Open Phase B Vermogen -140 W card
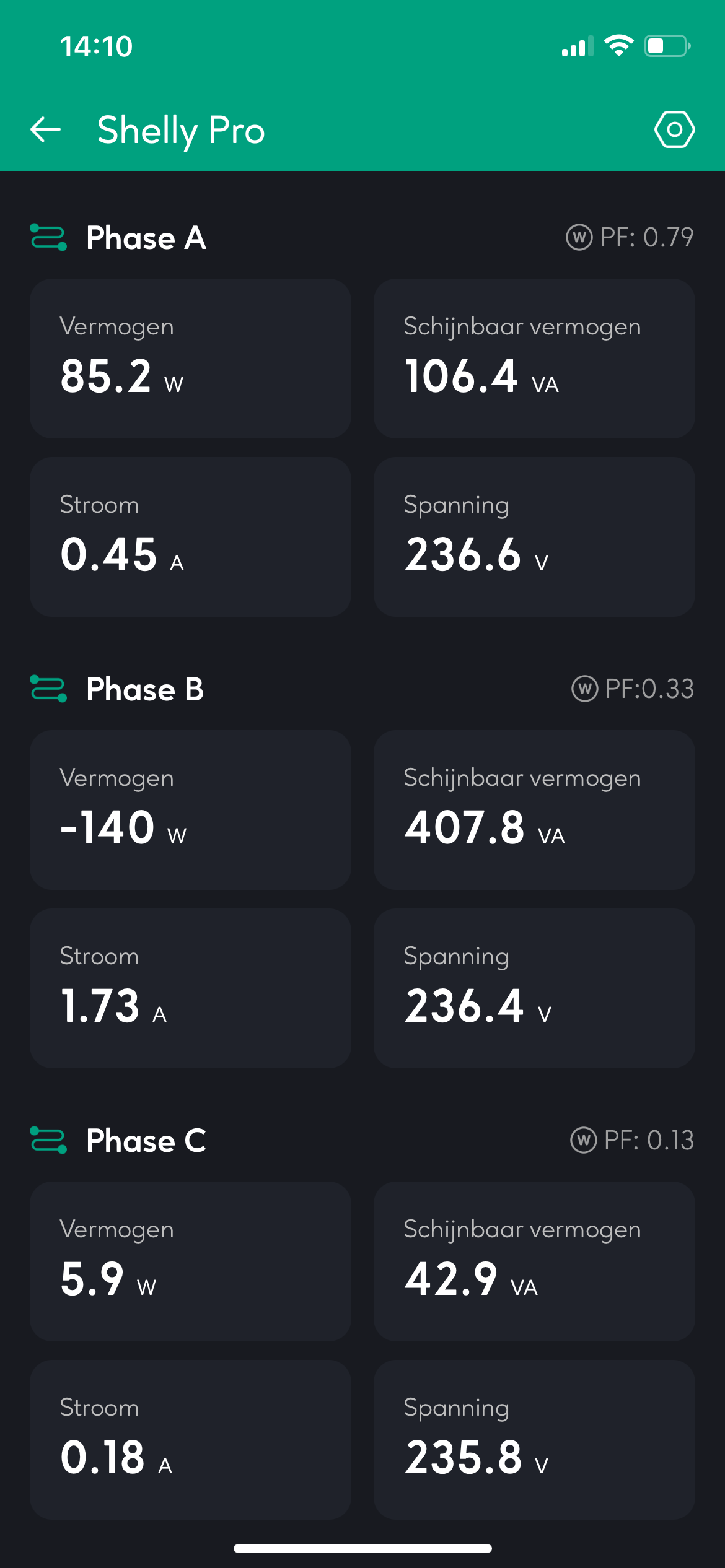Viewport: 725px width, 1568px height. pos(190,809)
